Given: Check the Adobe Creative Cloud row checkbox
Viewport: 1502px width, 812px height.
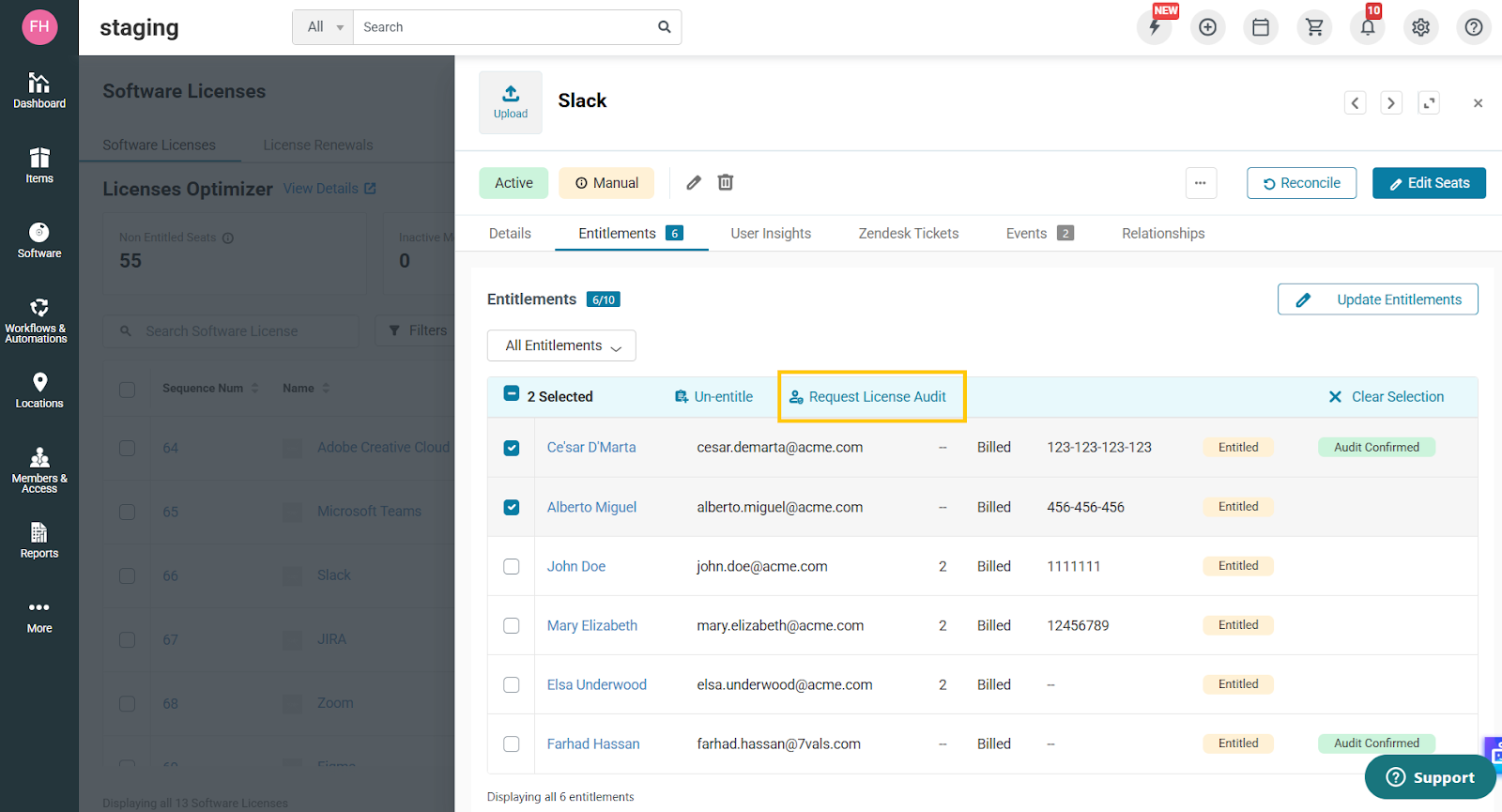Looking at the screenshot, I should [x=127, y=448].
